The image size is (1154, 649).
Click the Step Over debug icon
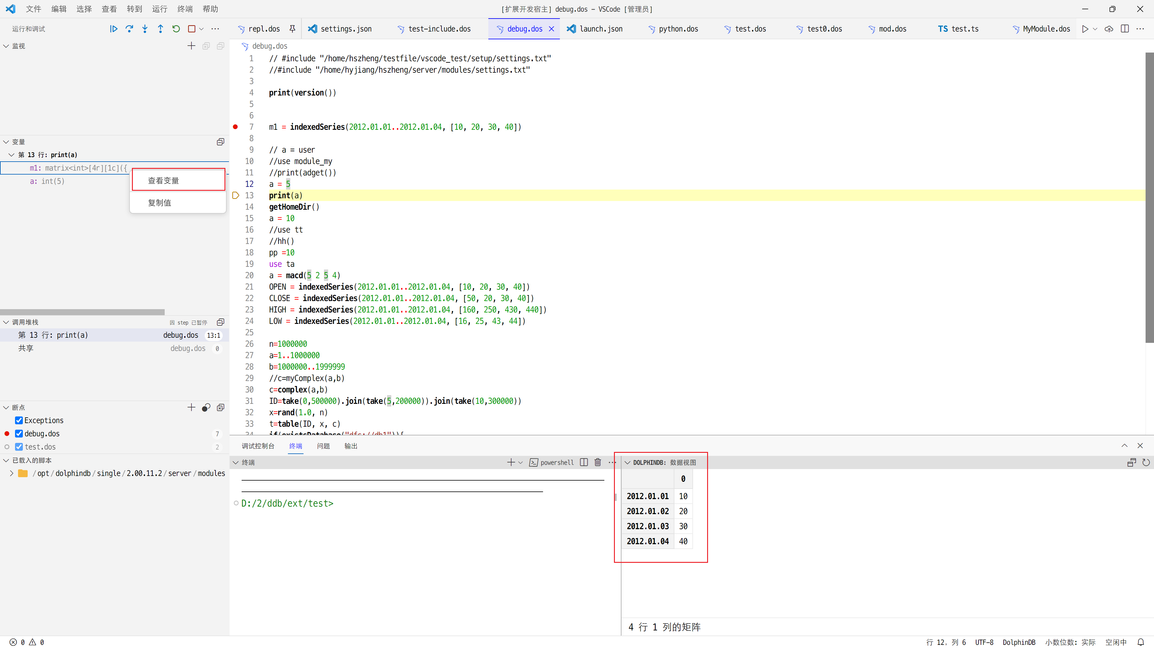pyautogui.click(x=129, y=29)
